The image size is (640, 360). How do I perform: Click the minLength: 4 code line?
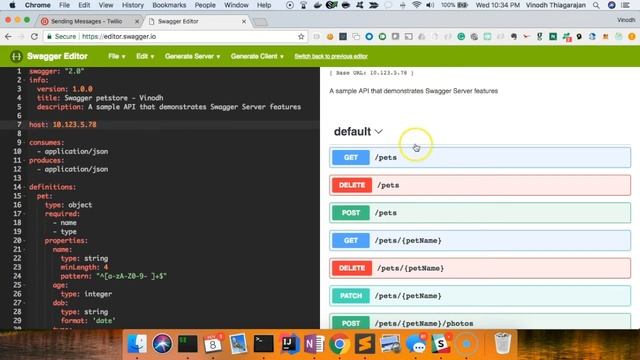[84, 267]
